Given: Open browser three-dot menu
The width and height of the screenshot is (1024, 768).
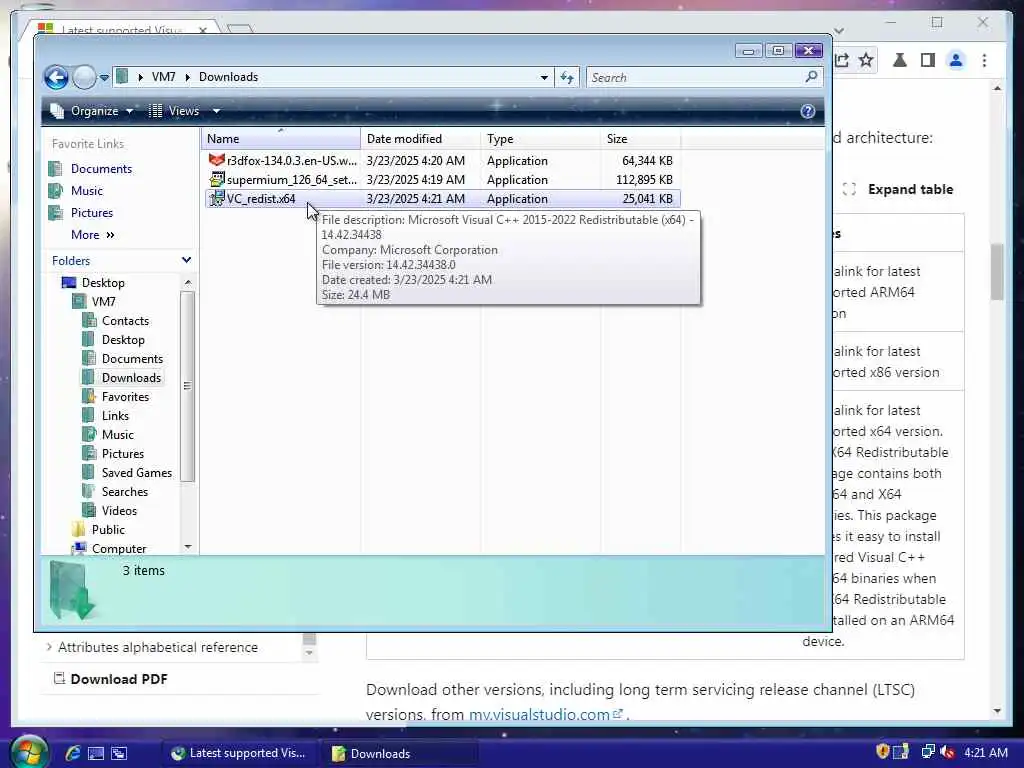Looking at the screenshot, I should click(984, 61).
